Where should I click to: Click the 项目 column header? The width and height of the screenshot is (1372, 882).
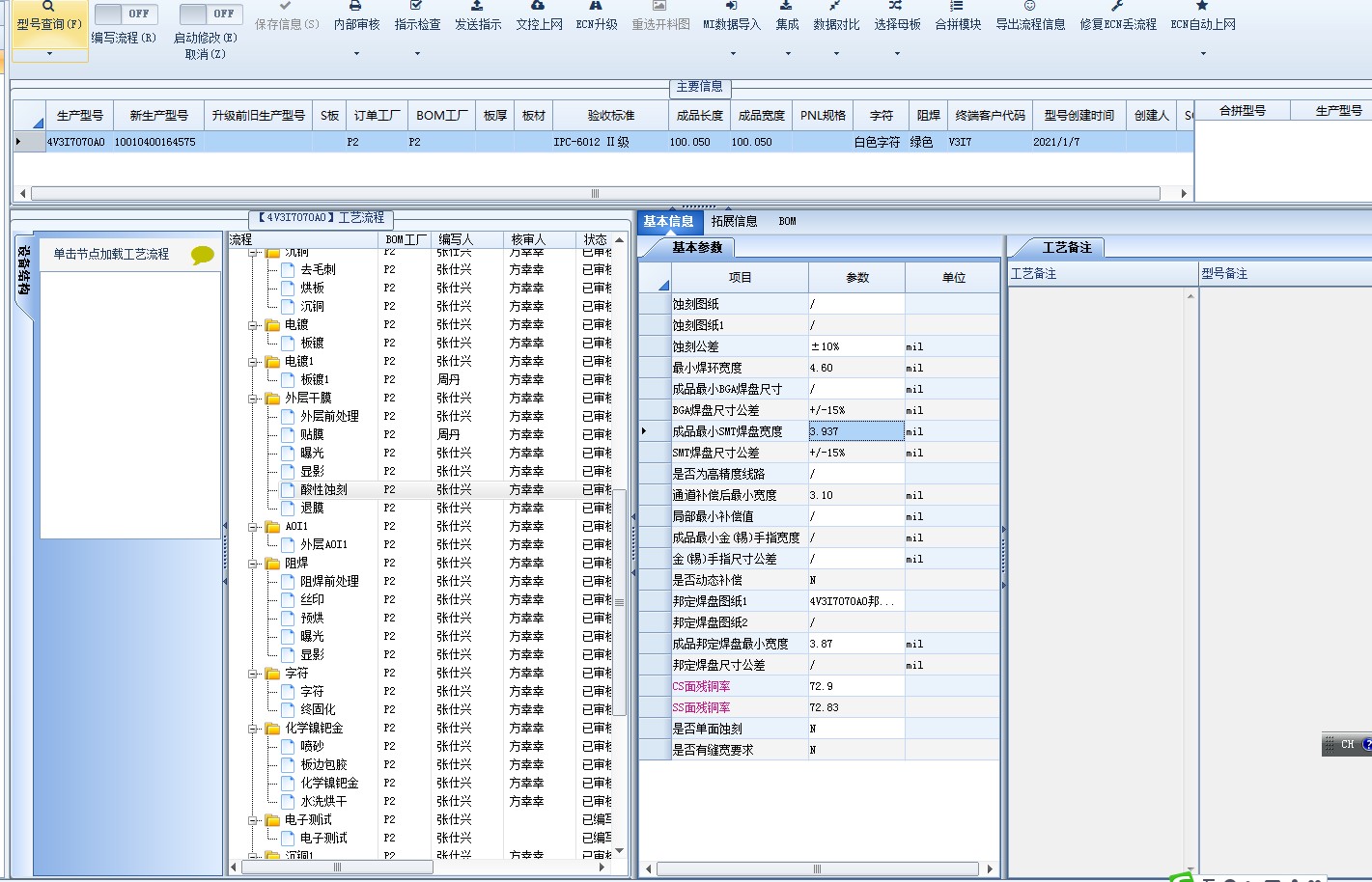click(x=740, y=278)
